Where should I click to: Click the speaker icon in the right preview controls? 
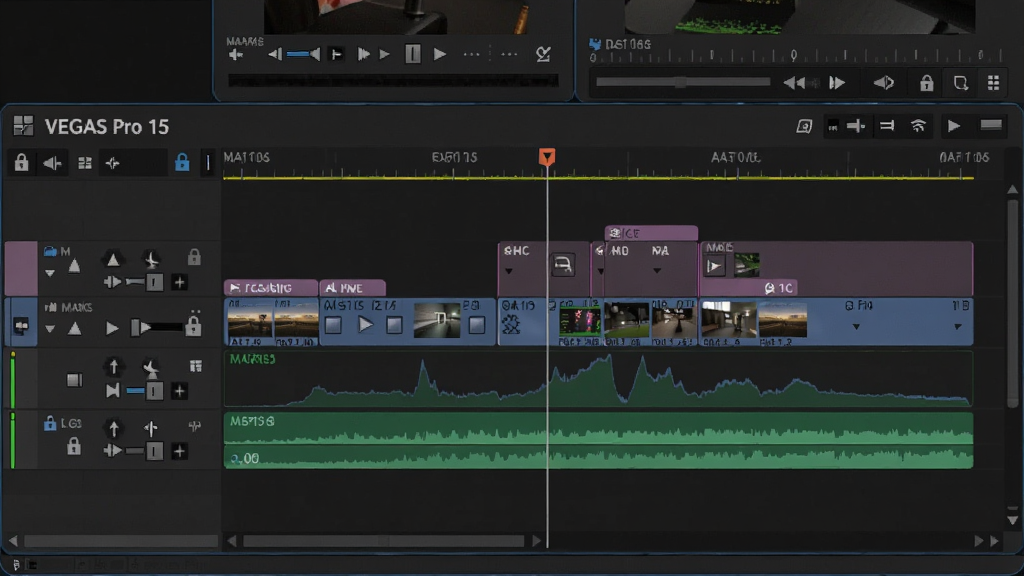(x=884, y=83)
